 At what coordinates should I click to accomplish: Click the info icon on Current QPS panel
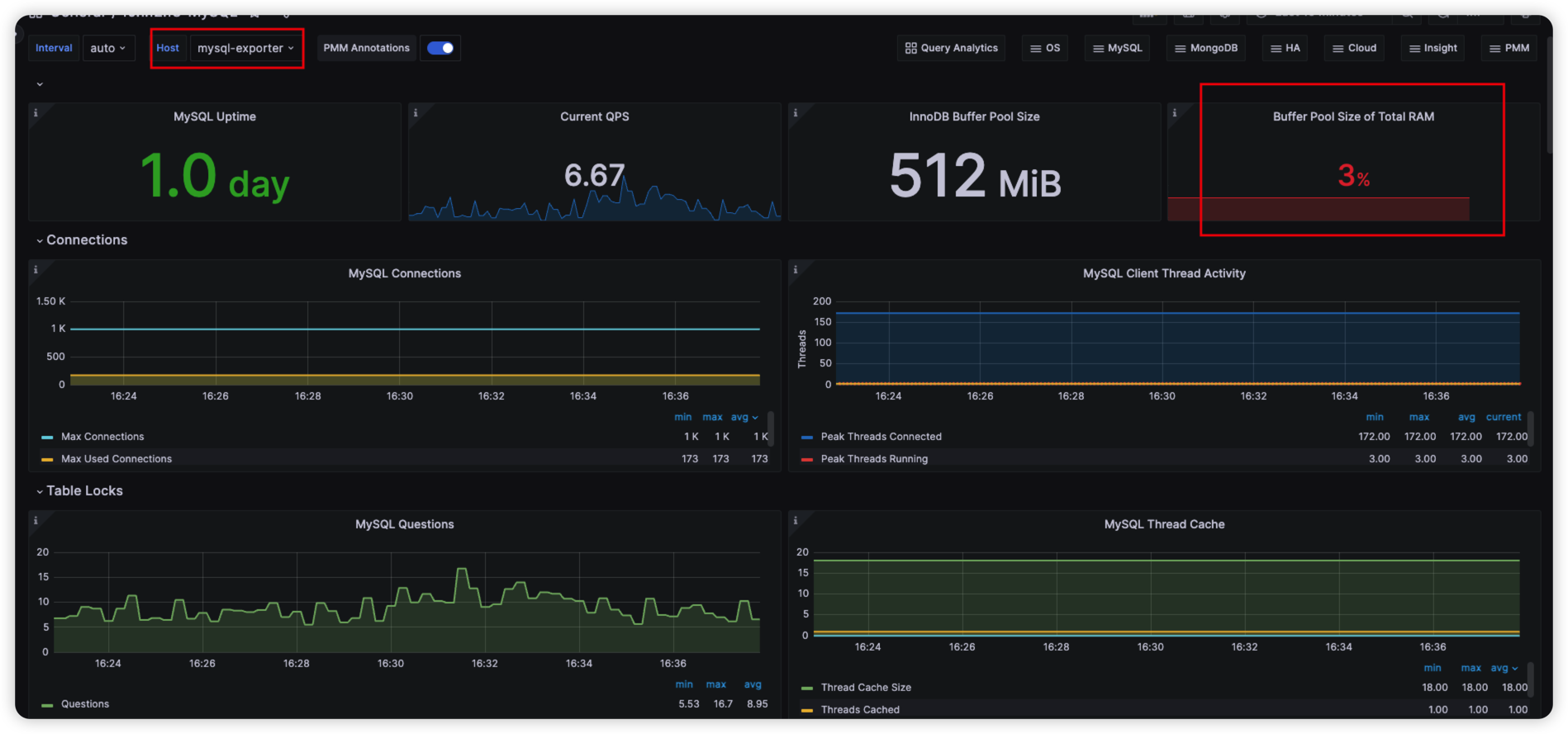point(416,113)
